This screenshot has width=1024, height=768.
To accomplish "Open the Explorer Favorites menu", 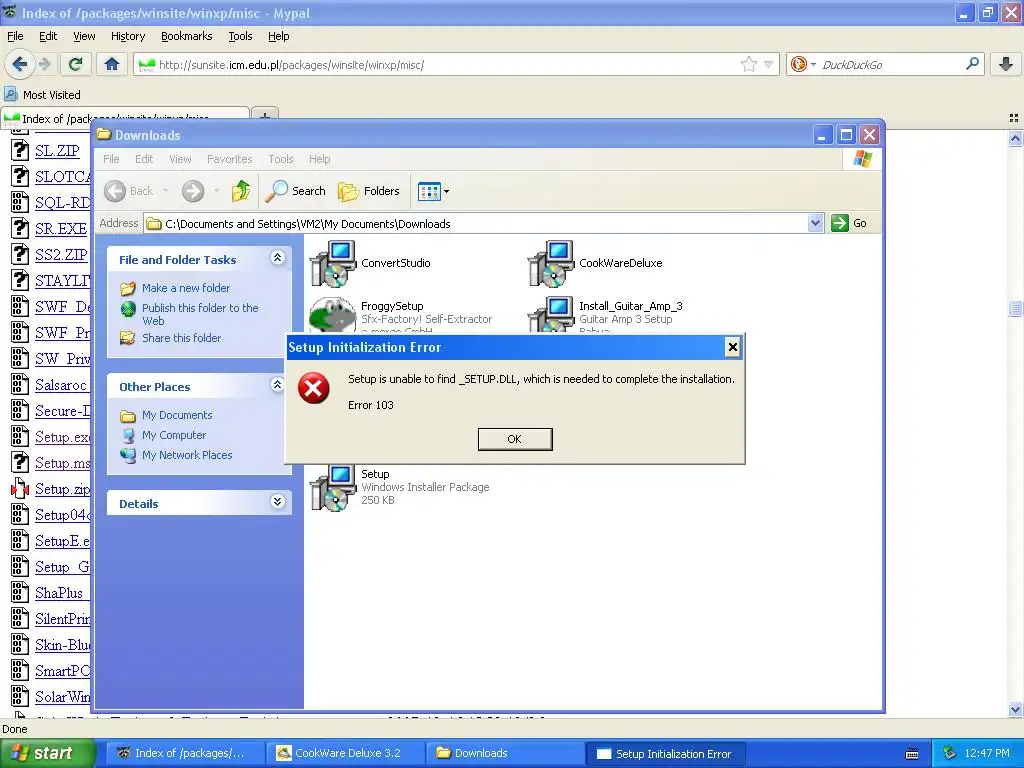I will click(x=229, y=159).
